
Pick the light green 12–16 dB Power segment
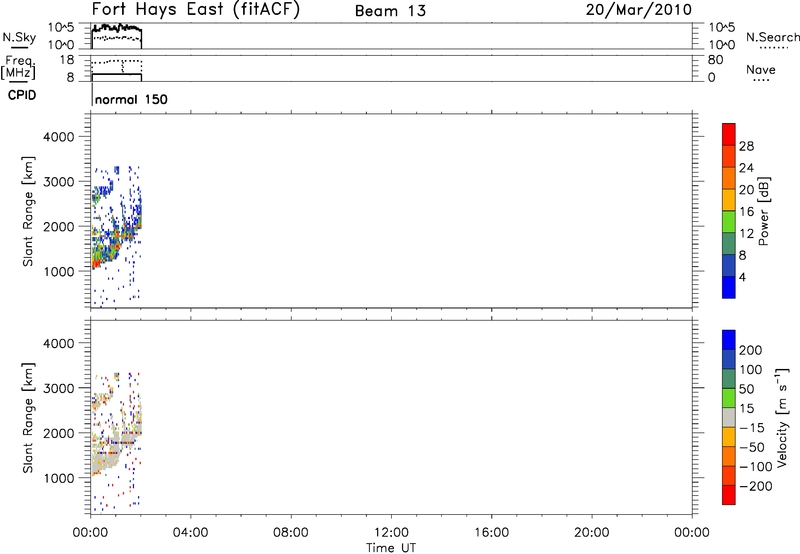(x=729, y=221)
